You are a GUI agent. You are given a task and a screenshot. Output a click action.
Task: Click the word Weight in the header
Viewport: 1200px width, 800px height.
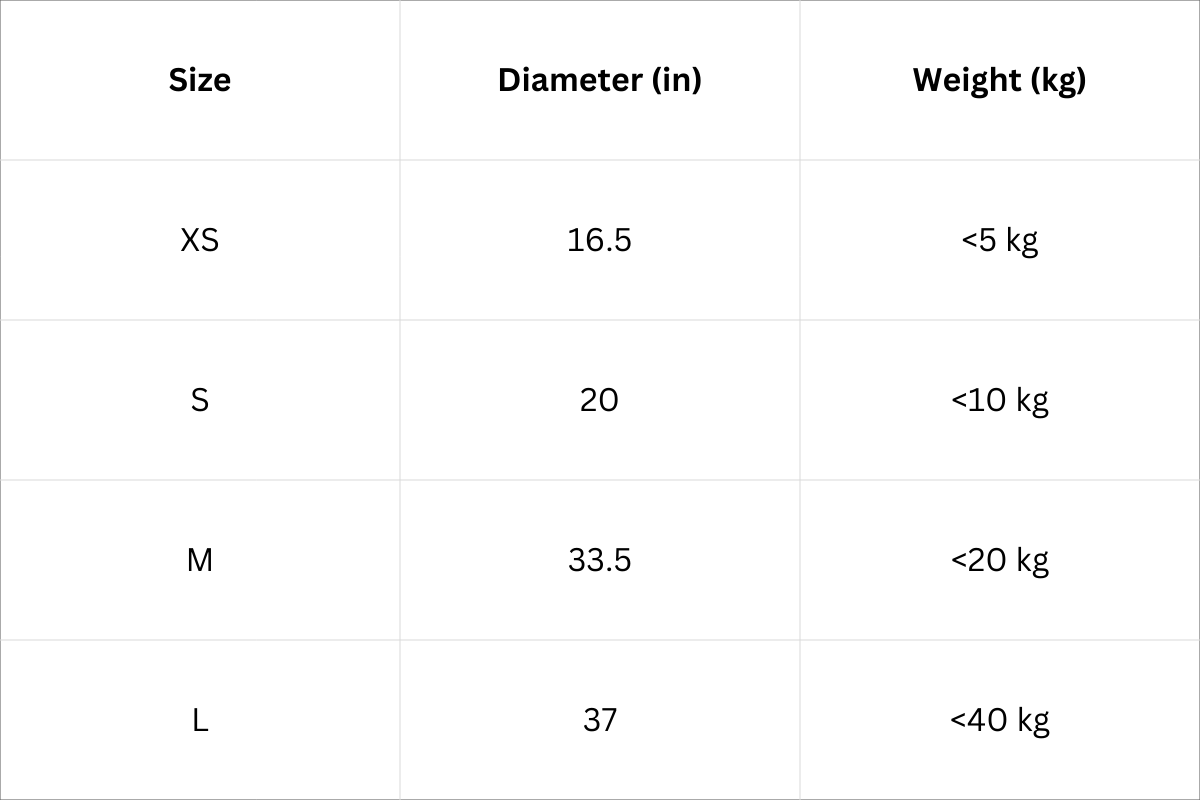[x=967, y=80]
